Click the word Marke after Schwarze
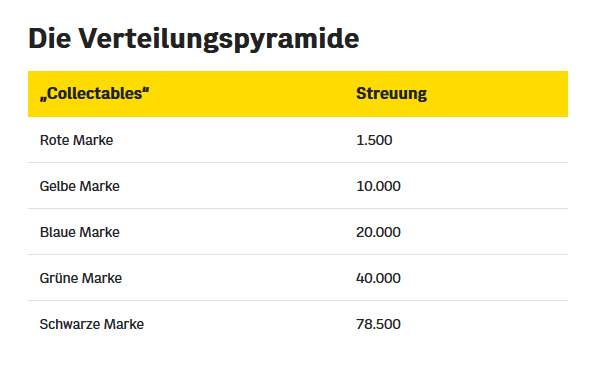This screenshot has height=377, width=601. click(x=124, y=324)
